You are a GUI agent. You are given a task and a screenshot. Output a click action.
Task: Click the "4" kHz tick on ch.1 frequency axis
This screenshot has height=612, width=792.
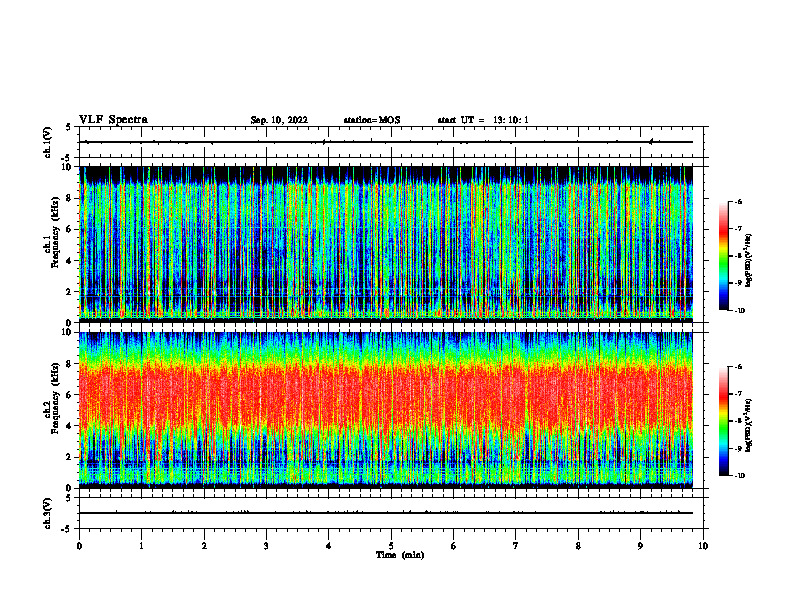pyautogui.click(x=70, y=261)
